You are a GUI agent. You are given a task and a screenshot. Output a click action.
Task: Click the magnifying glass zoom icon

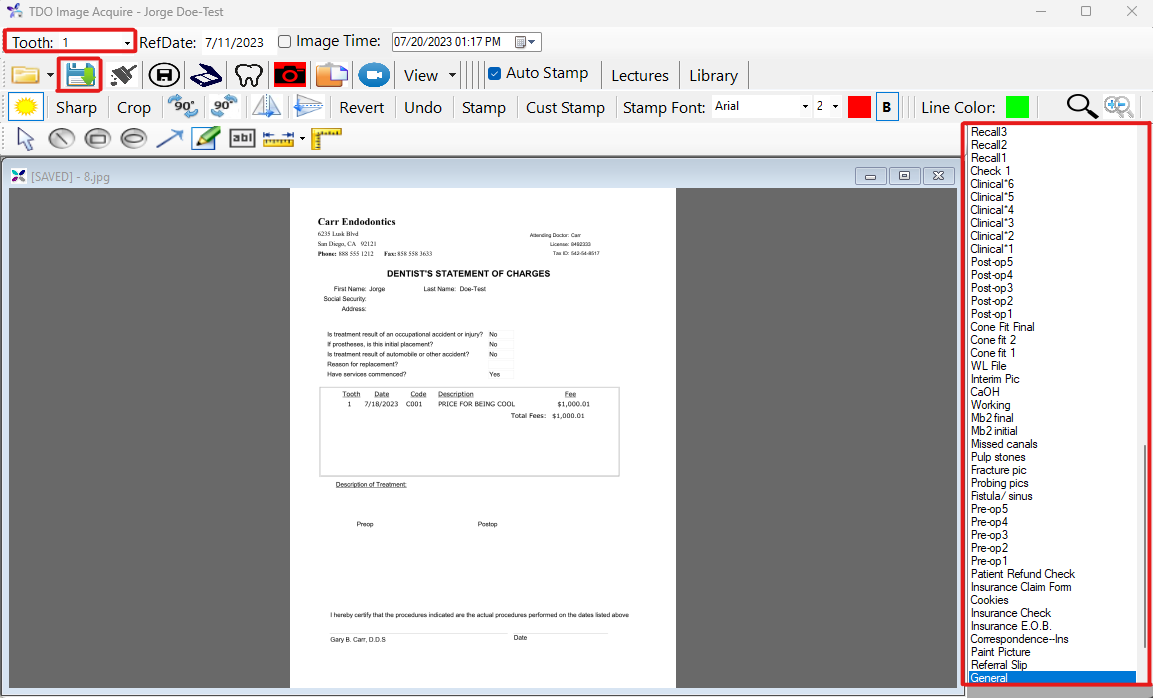(x=1081, y=107)
